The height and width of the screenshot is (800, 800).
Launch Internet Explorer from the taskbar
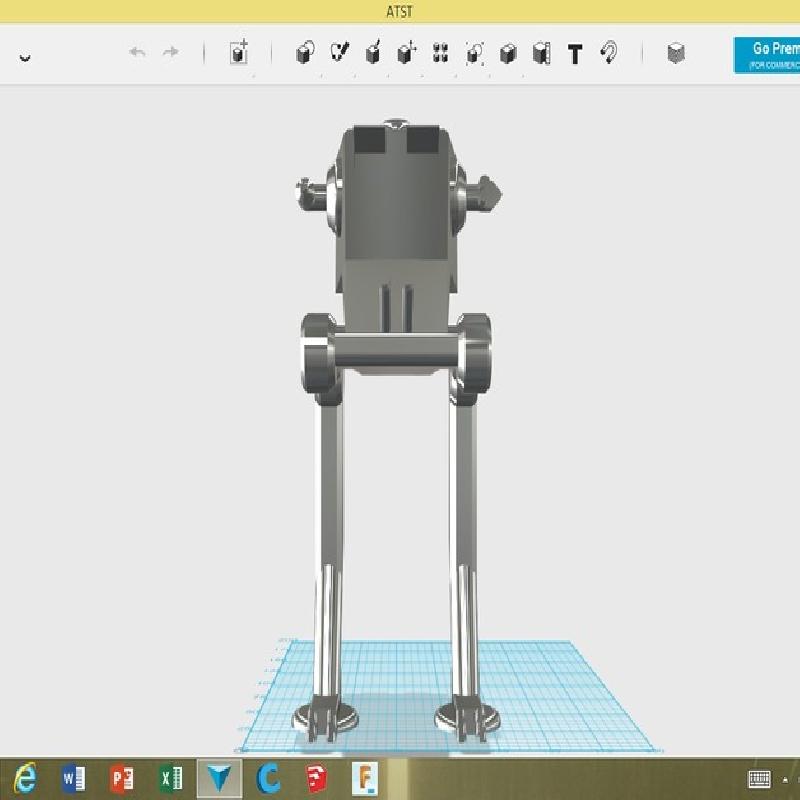(x=25, y=779)
